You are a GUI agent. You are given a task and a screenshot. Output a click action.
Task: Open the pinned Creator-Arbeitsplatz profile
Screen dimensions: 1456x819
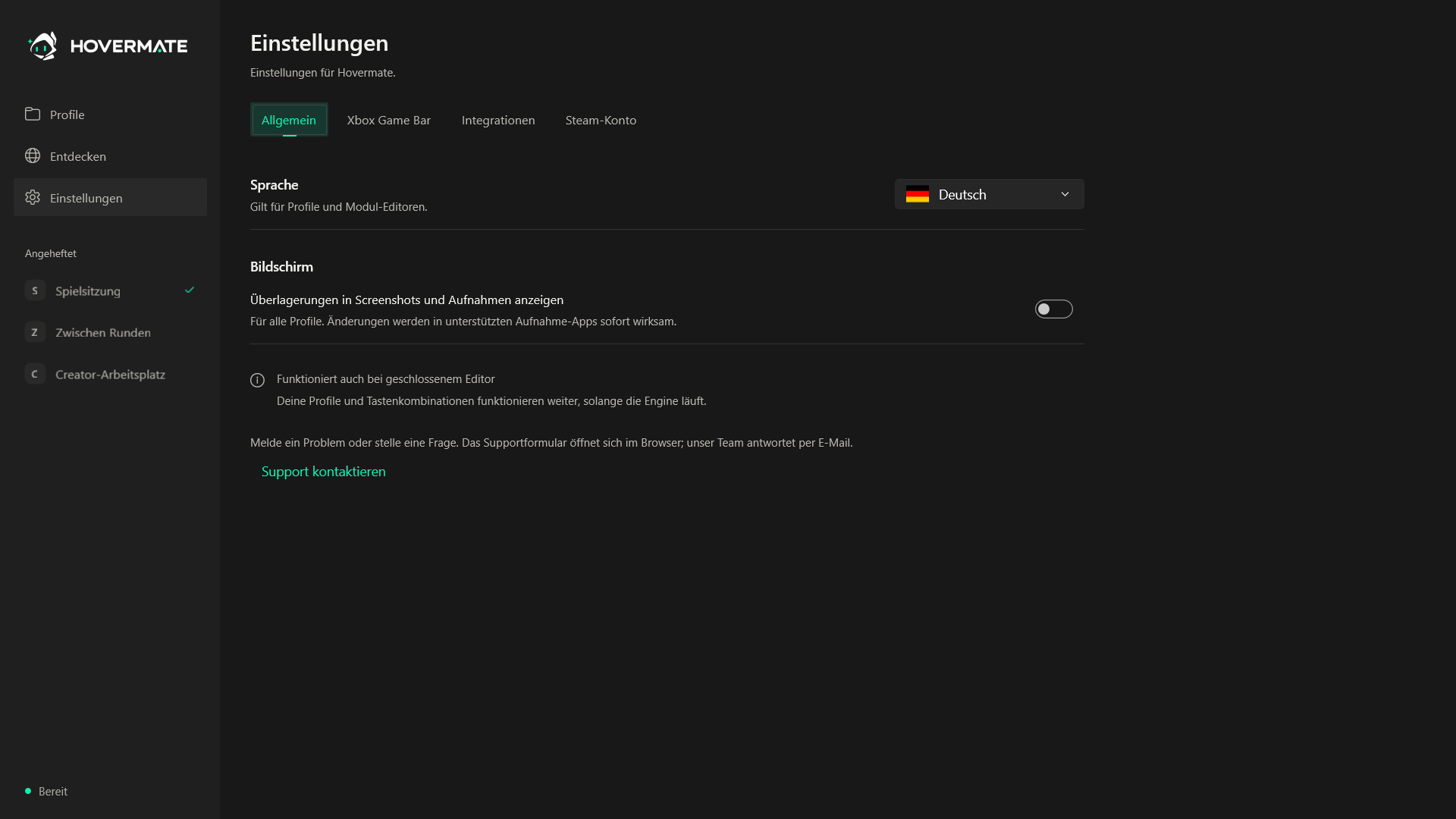(110, 374)
